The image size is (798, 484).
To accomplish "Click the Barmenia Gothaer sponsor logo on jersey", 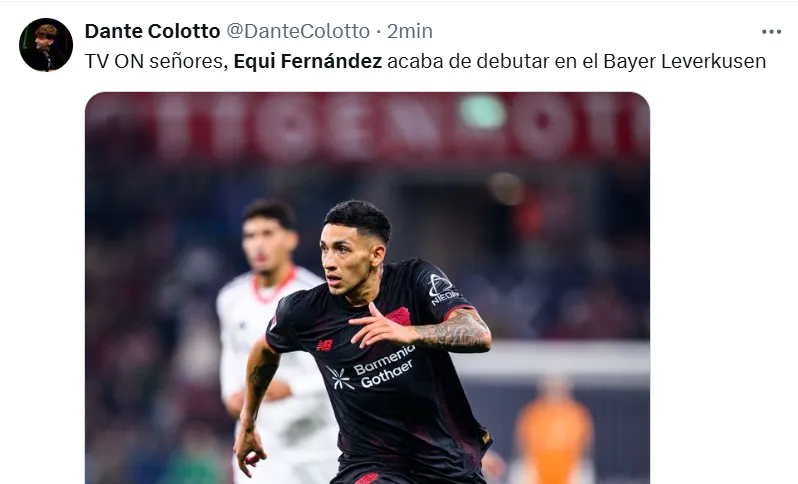I will click(372, 369).
